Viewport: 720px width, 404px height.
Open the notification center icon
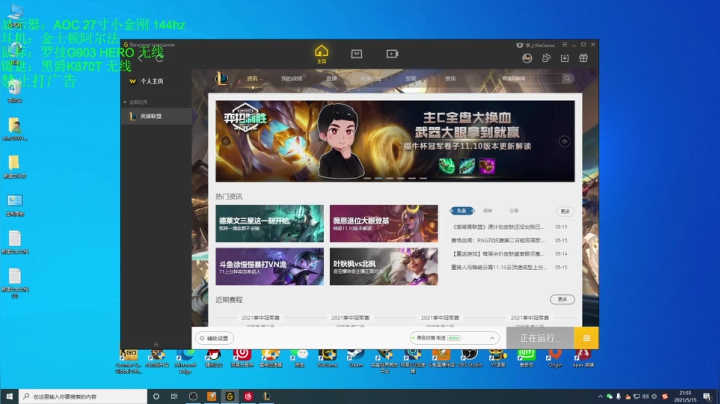click(x=707, y=396)
